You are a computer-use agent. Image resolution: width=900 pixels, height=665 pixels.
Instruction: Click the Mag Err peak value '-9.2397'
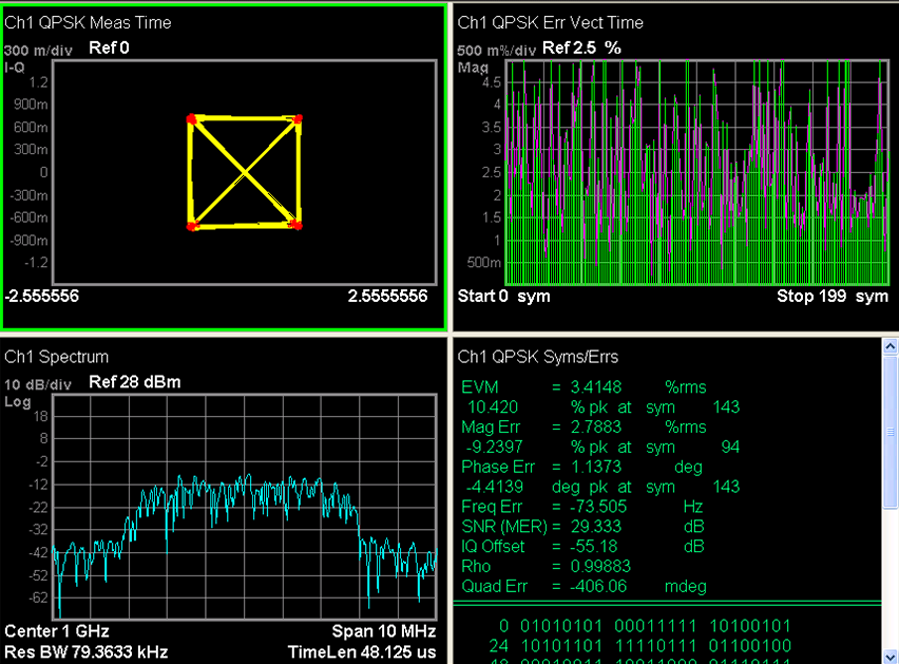point(494,447)
